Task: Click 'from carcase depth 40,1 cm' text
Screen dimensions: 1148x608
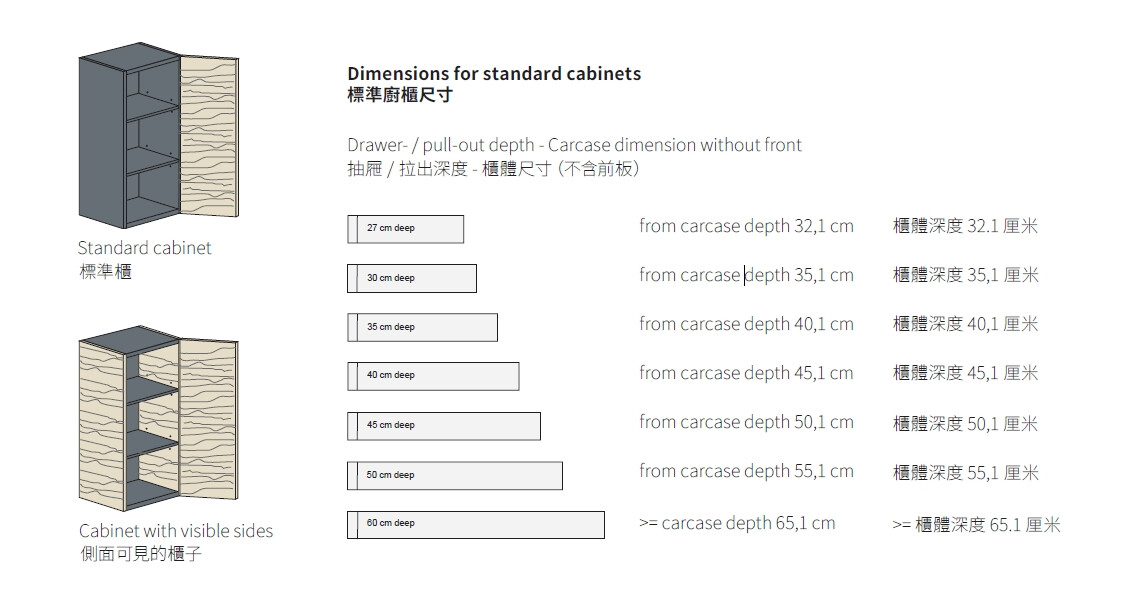Action: click(746, 324)
